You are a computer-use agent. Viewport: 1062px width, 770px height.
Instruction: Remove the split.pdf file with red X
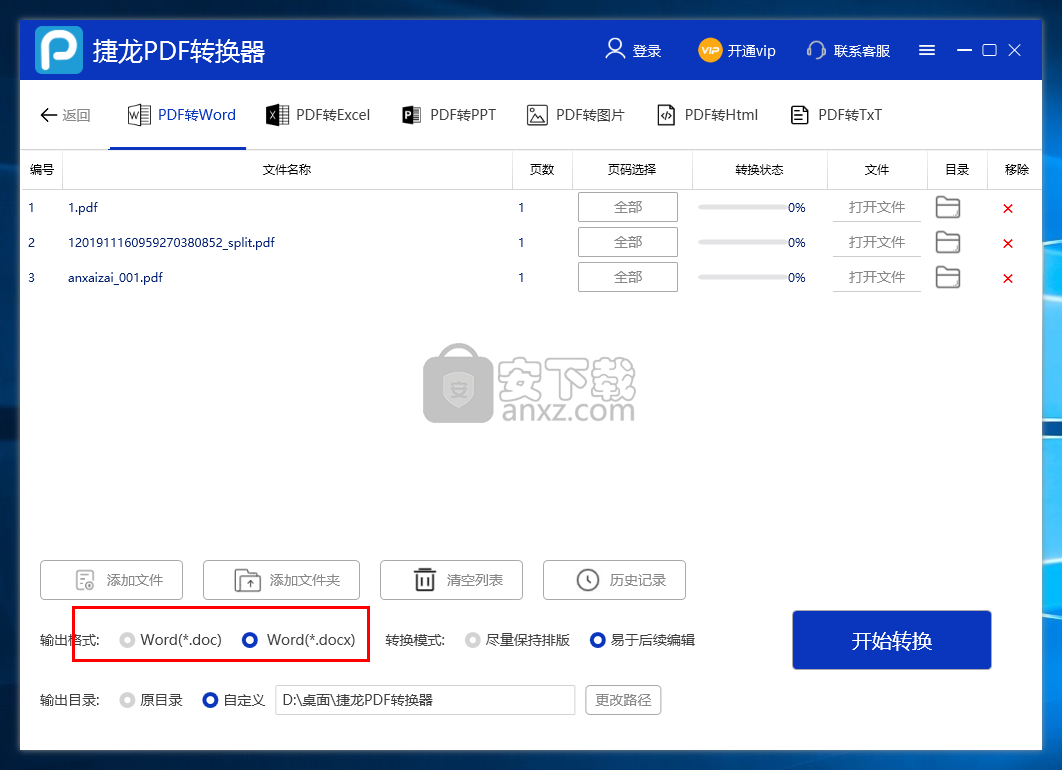(x=1008, y=243)
